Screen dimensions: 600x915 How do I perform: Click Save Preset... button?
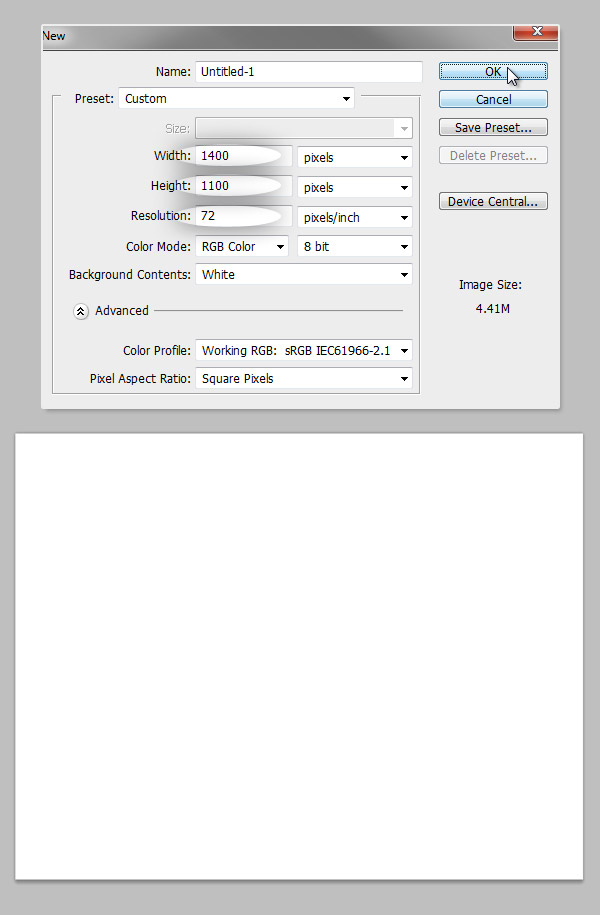click(493, 127)
